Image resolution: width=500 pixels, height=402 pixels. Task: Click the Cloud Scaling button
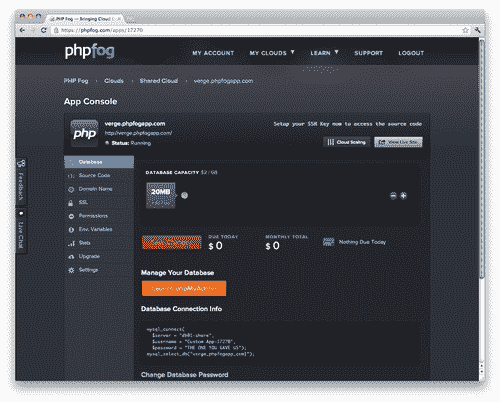(x=347, y=142)
